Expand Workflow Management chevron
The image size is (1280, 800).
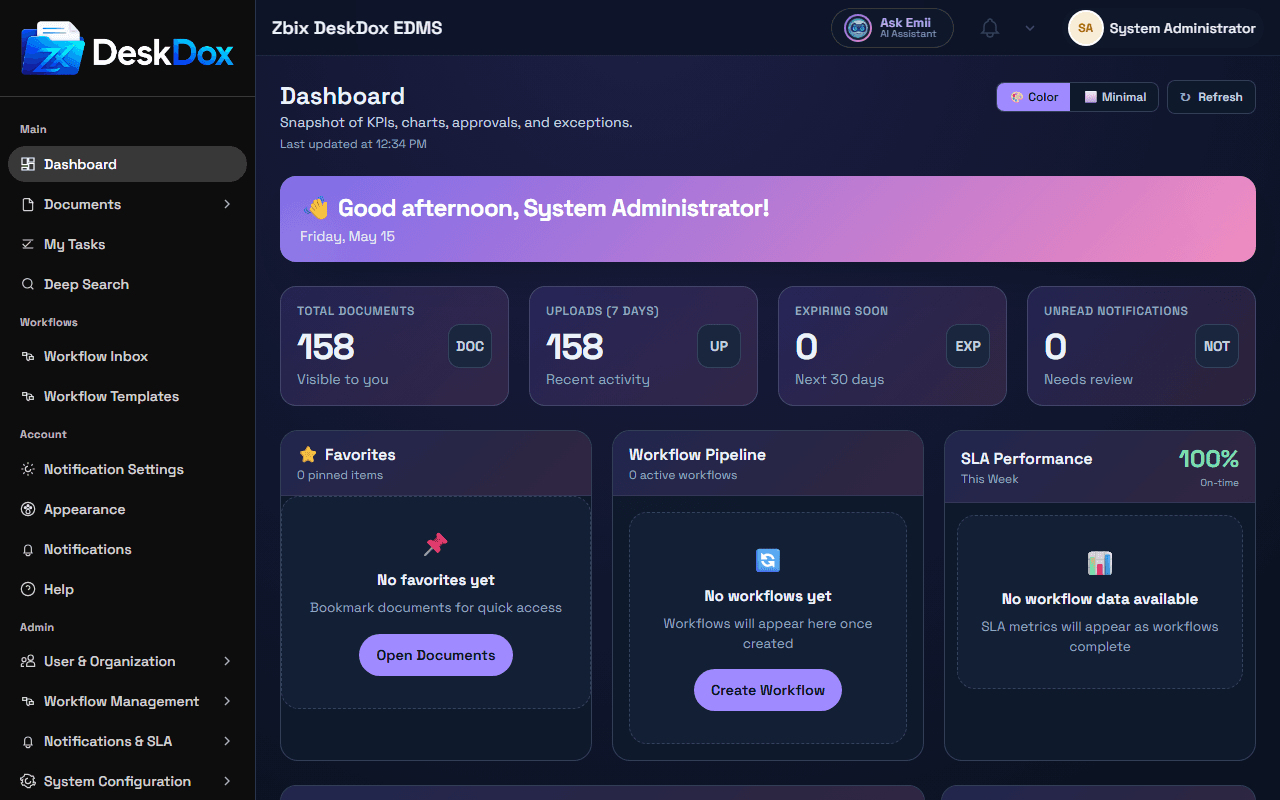pos(227,701)
